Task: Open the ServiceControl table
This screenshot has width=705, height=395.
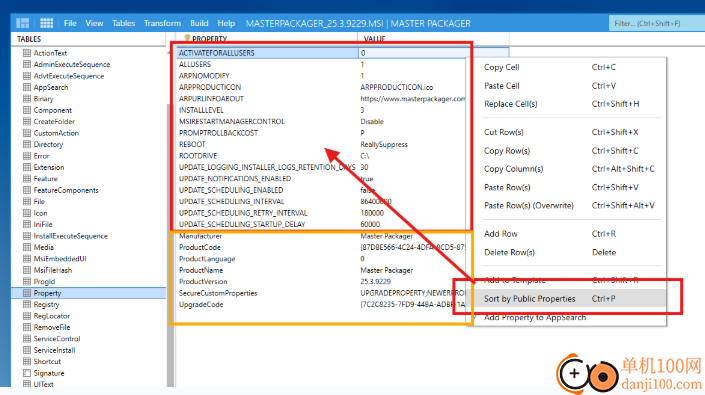Action: 57,339
